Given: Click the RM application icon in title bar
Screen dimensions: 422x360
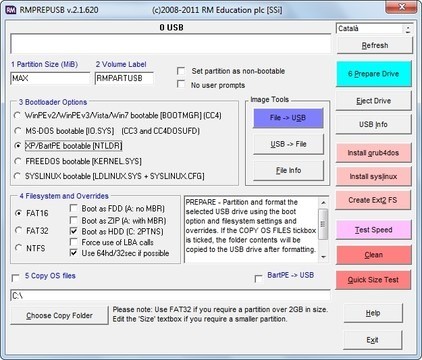Looking at the screenshot, I should [11, 10].
